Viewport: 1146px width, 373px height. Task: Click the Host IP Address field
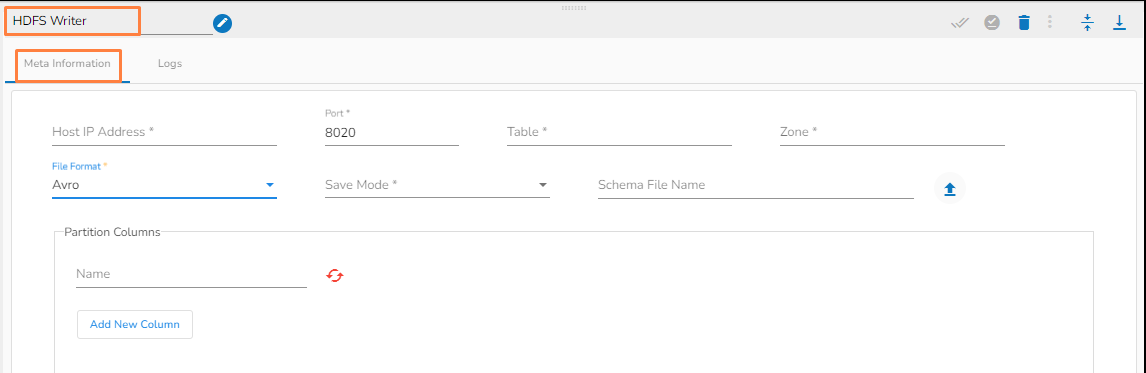[x=164, y=132]
